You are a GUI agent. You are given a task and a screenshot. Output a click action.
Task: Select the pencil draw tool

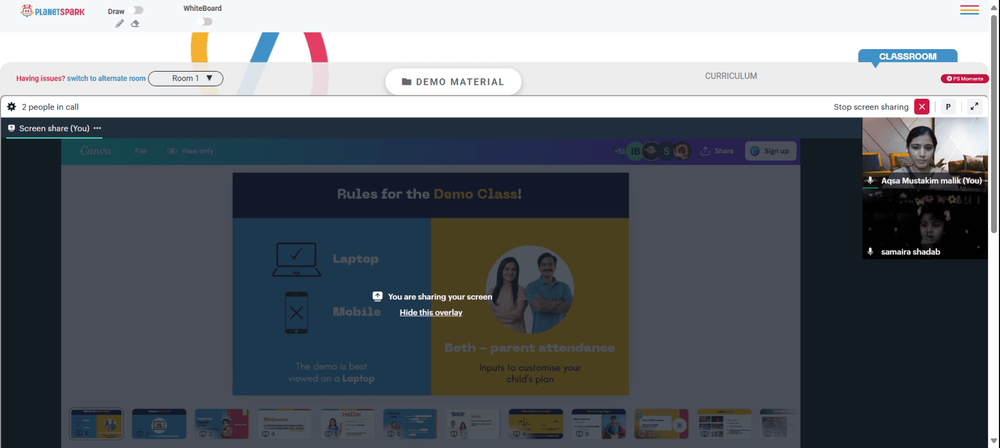[x=119, y=24]
